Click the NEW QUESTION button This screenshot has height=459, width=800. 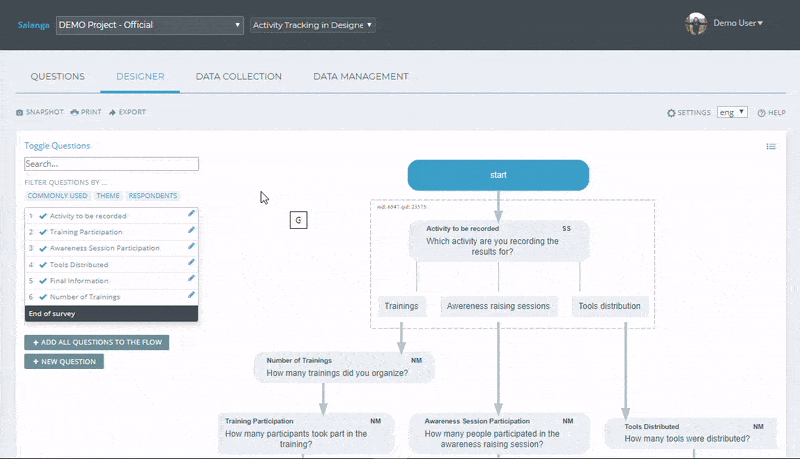click(x=64, y=362)
